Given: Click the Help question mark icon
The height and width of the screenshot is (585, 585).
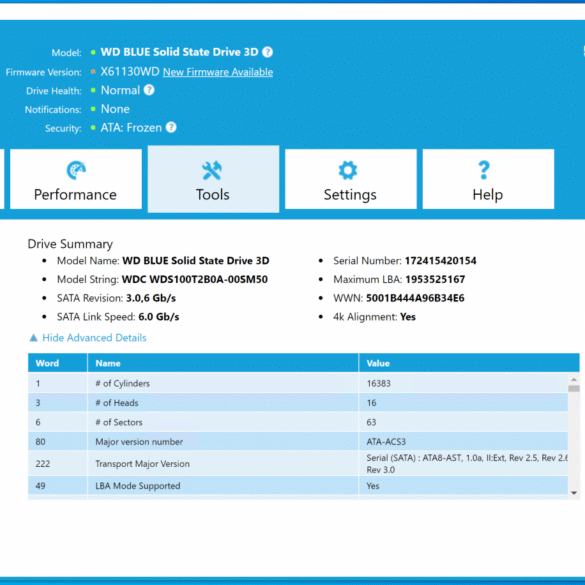Looking at the screenshot, I should (484, 170).
